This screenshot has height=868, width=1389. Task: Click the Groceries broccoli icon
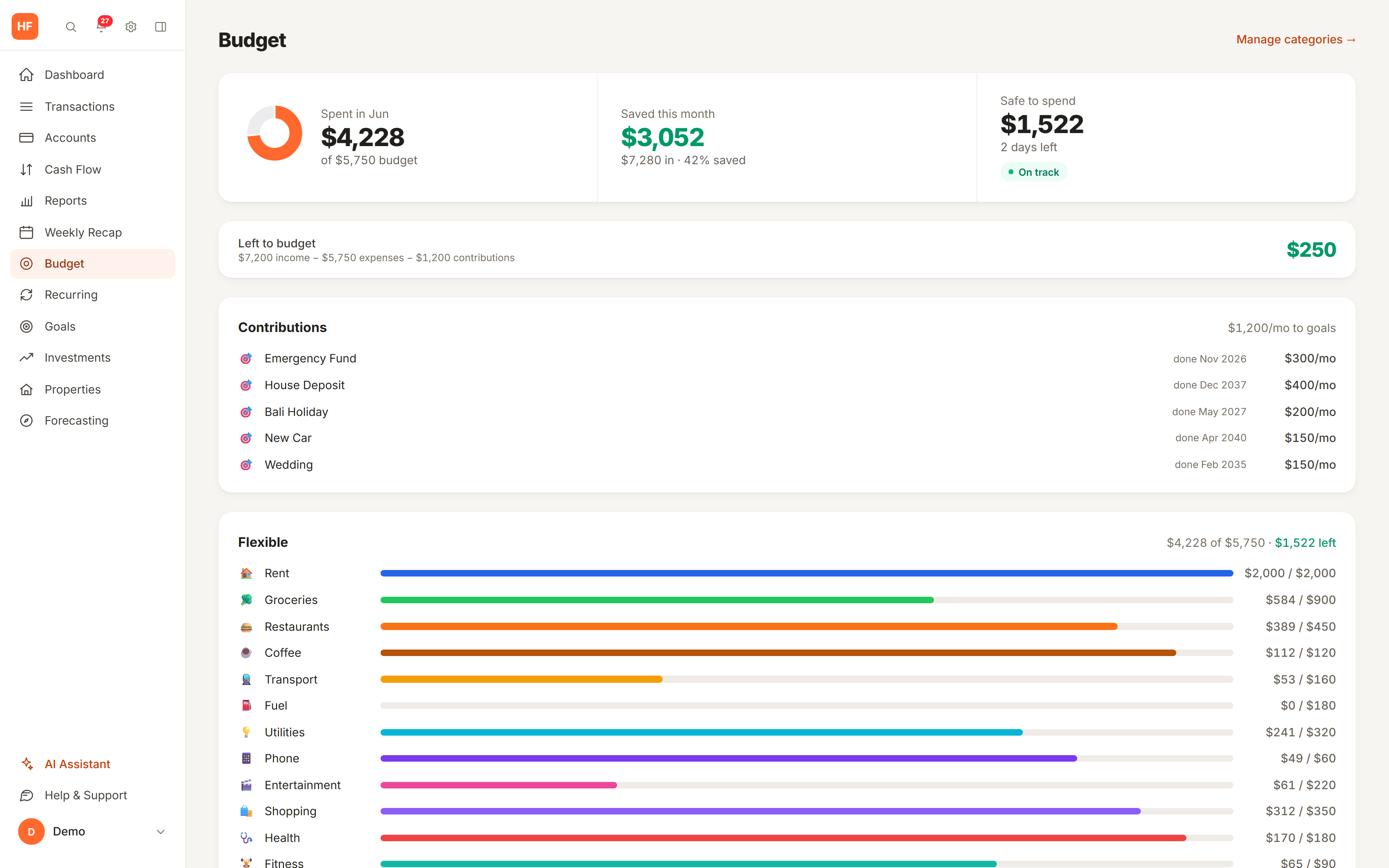246,600
